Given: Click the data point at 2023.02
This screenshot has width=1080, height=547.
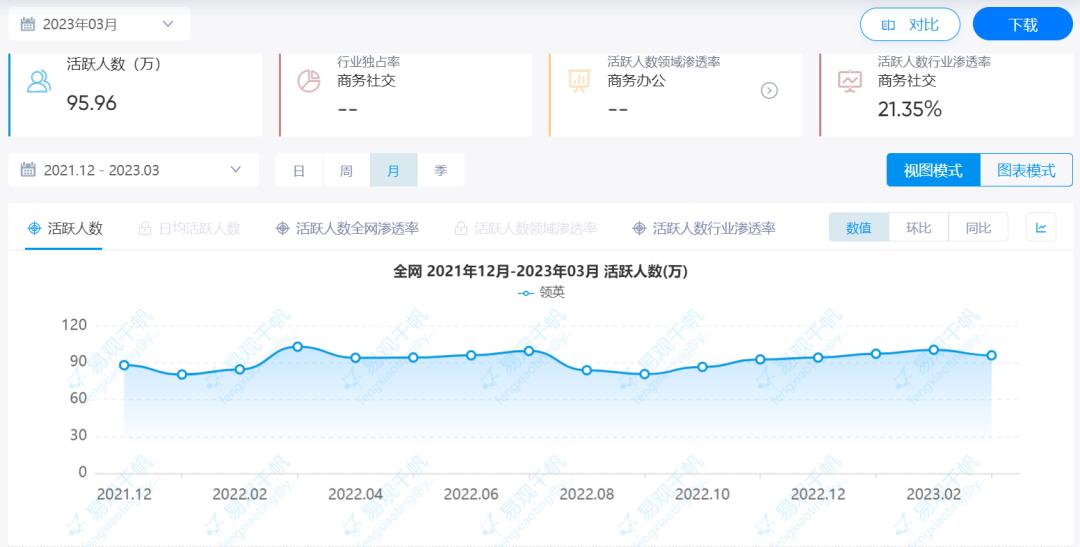Looking at the screenshot, I should 934,350.
